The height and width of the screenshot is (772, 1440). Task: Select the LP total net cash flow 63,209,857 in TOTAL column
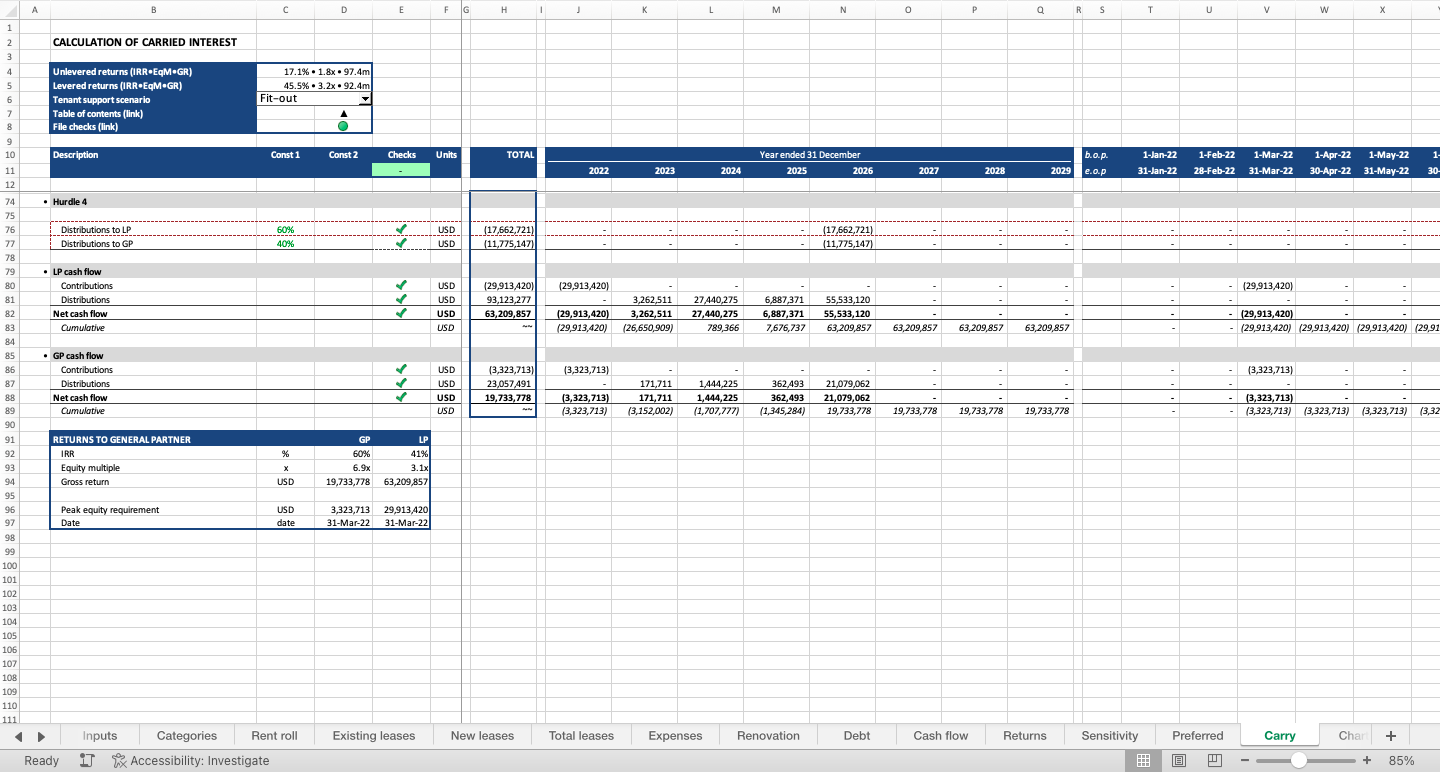point(503,314)
